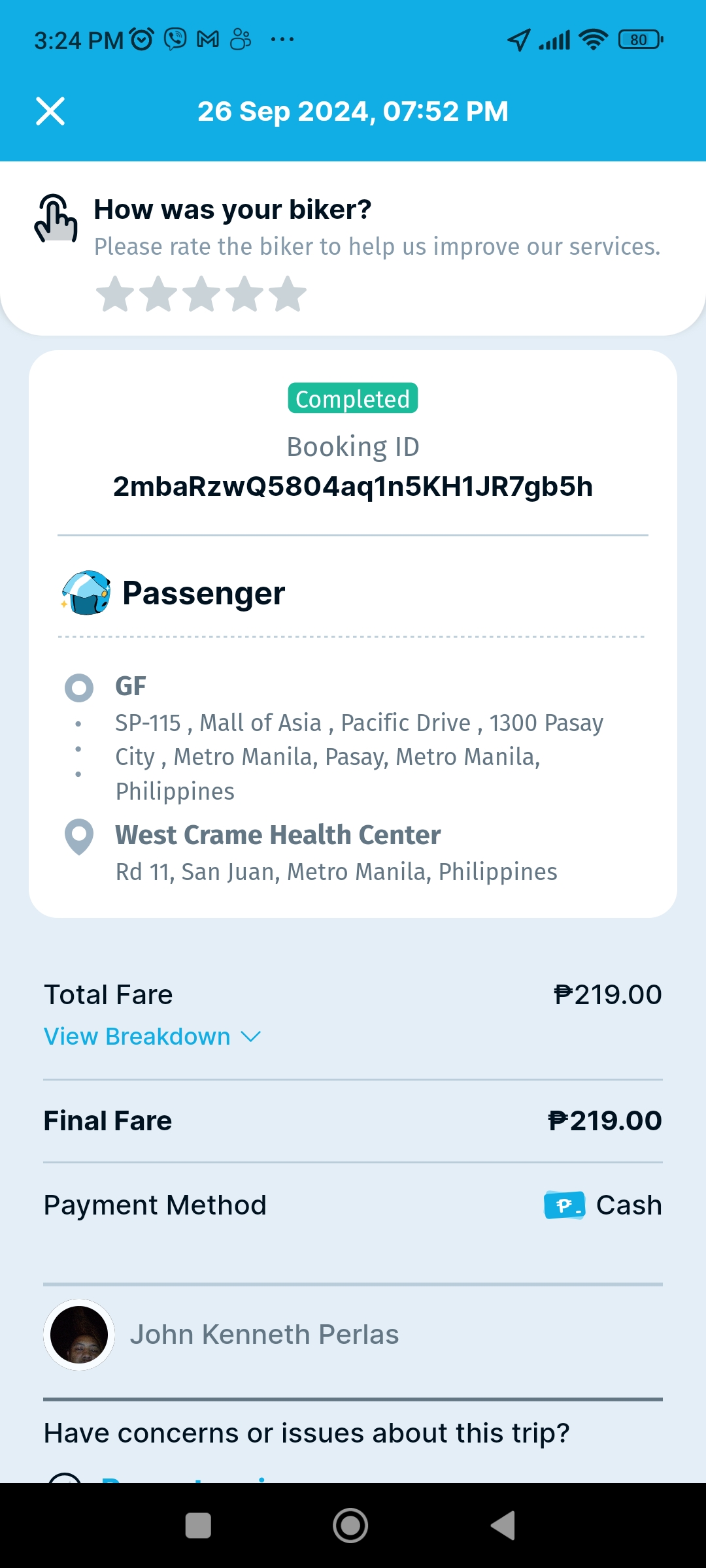Open recent apps with square button
The height and width of the screenshot is (1568, 706).
click(x=198, y=1526)
